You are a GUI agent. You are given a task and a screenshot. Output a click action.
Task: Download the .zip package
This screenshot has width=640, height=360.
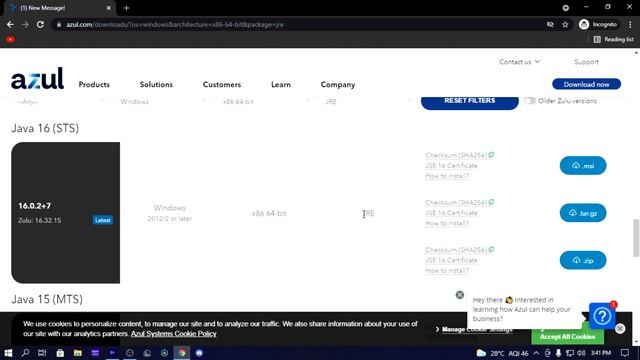click(583, 260)
